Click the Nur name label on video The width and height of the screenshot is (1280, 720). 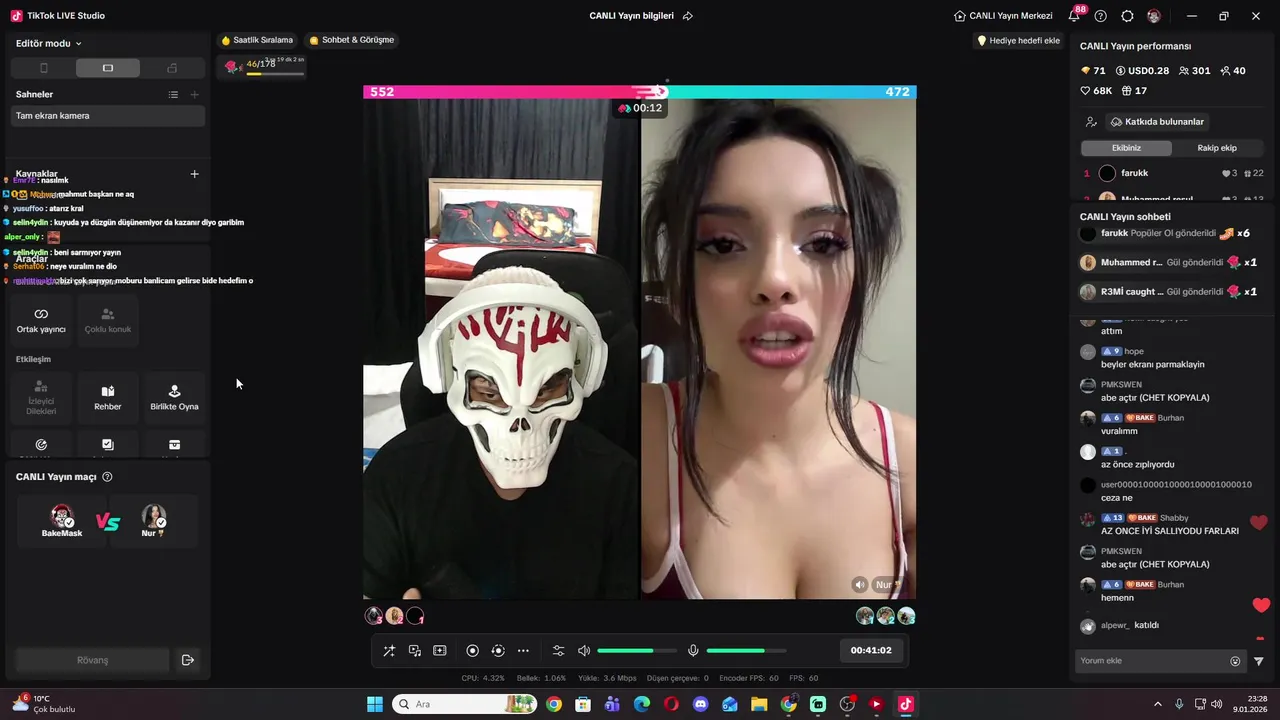coord(888,585)
